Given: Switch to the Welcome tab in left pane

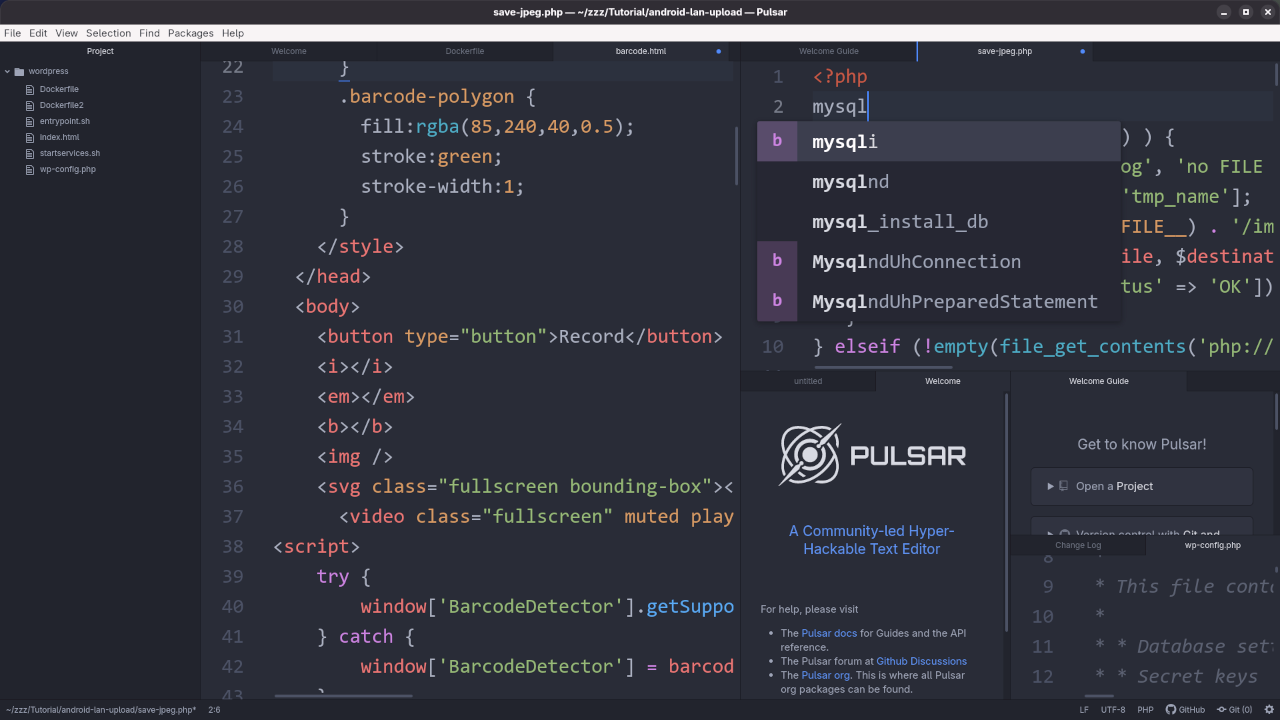Looking at the screenshot, I should [289, 51].
